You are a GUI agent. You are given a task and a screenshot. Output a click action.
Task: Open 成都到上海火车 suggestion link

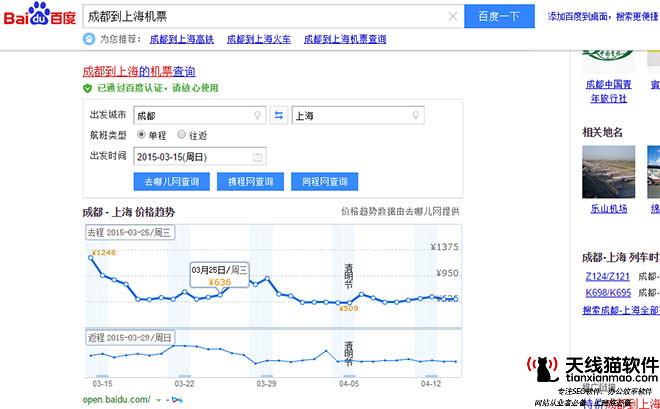[x=259, y=40]
